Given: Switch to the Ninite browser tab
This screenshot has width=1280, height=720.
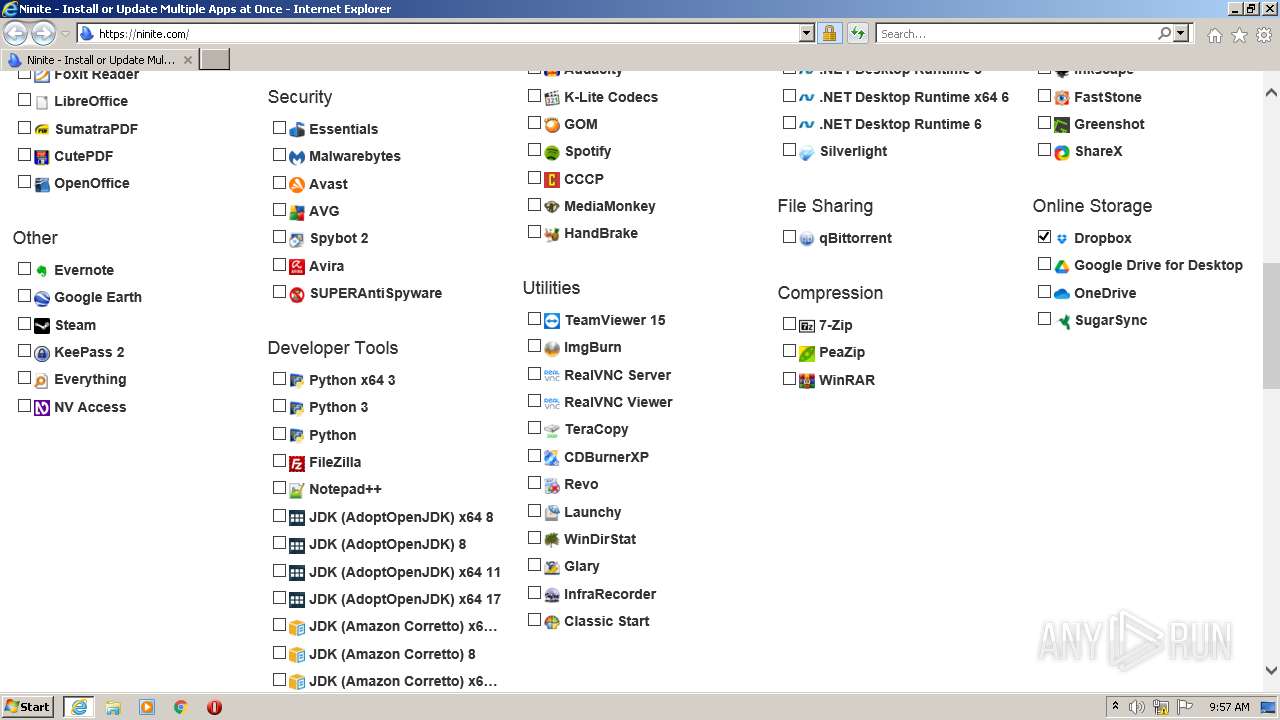Looking at the screenshot, I should [x=100, y=60].
